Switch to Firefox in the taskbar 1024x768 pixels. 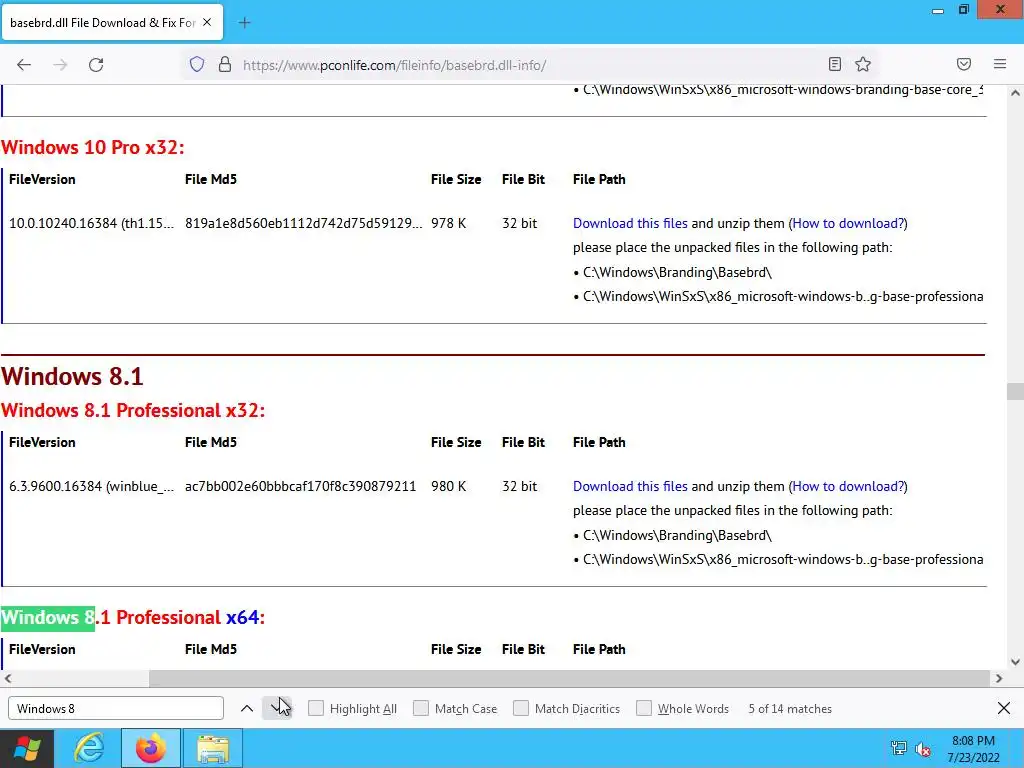[x=150, y=748]
